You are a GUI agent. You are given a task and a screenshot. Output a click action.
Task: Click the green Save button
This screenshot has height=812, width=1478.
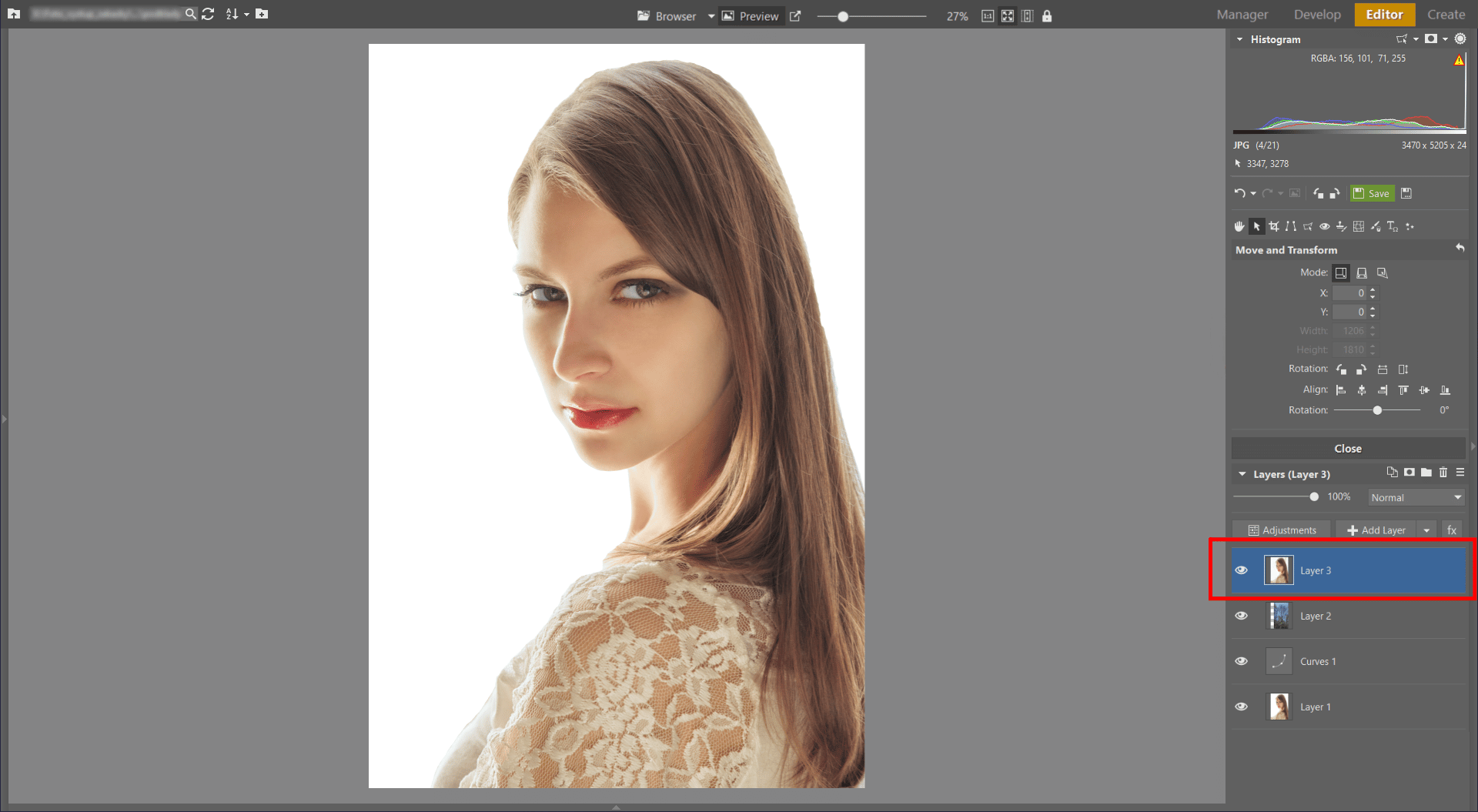(x=1372, y=193)
